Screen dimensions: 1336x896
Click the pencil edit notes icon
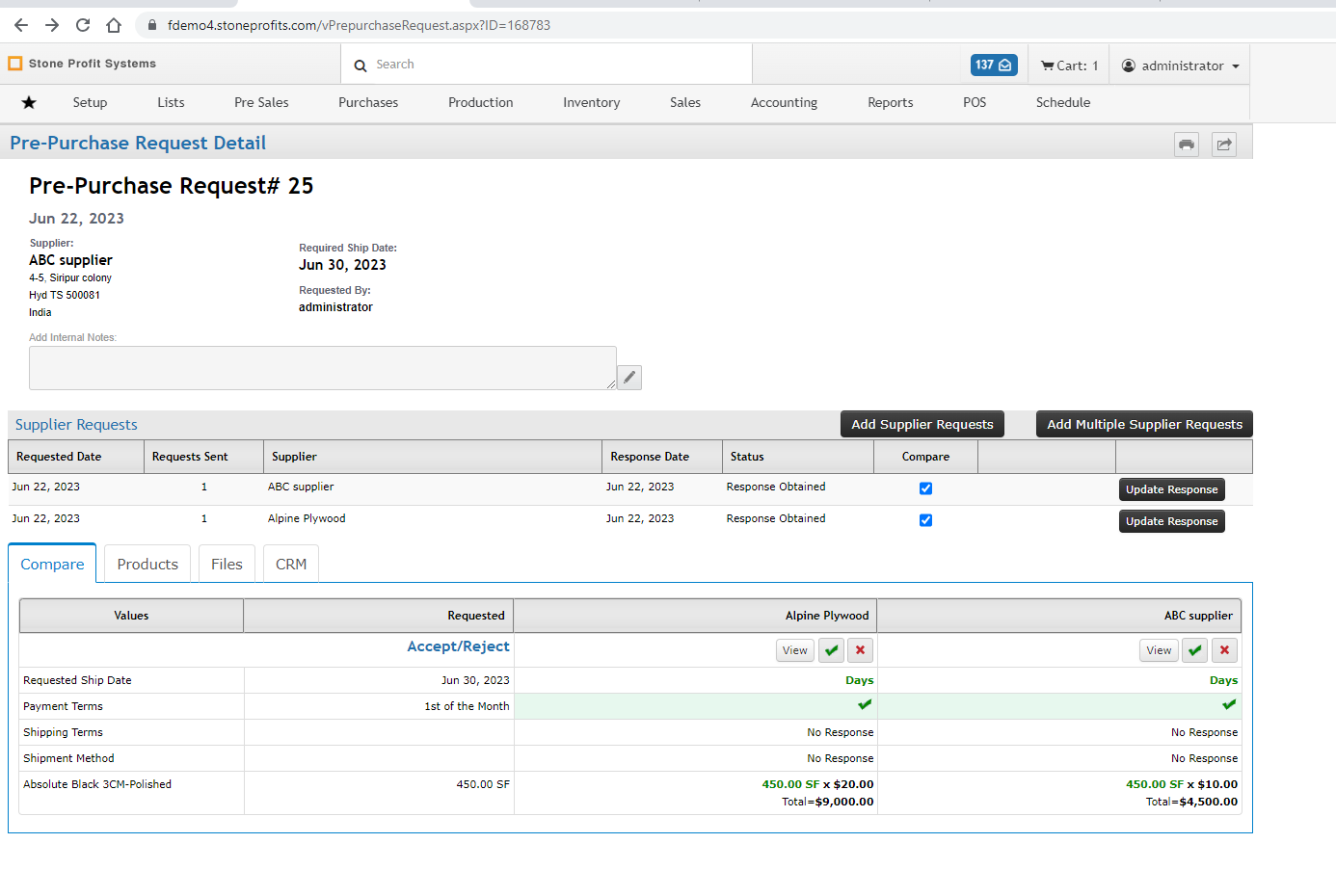pos(629,378)
